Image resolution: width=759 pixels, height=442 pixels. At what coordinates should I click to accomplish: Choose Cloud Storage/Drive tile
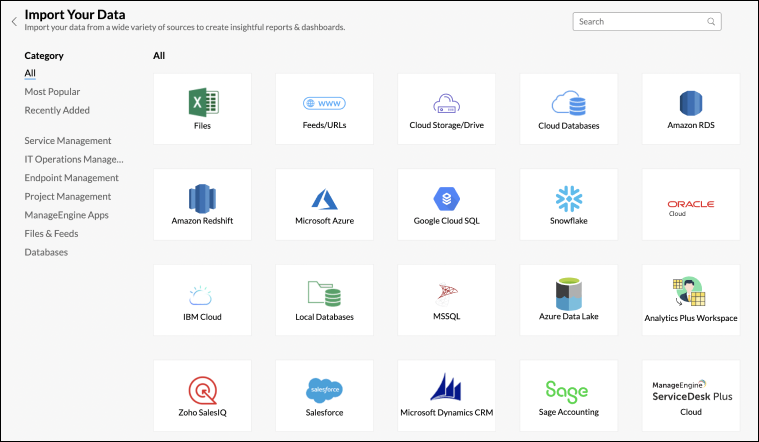coord(446,108)
